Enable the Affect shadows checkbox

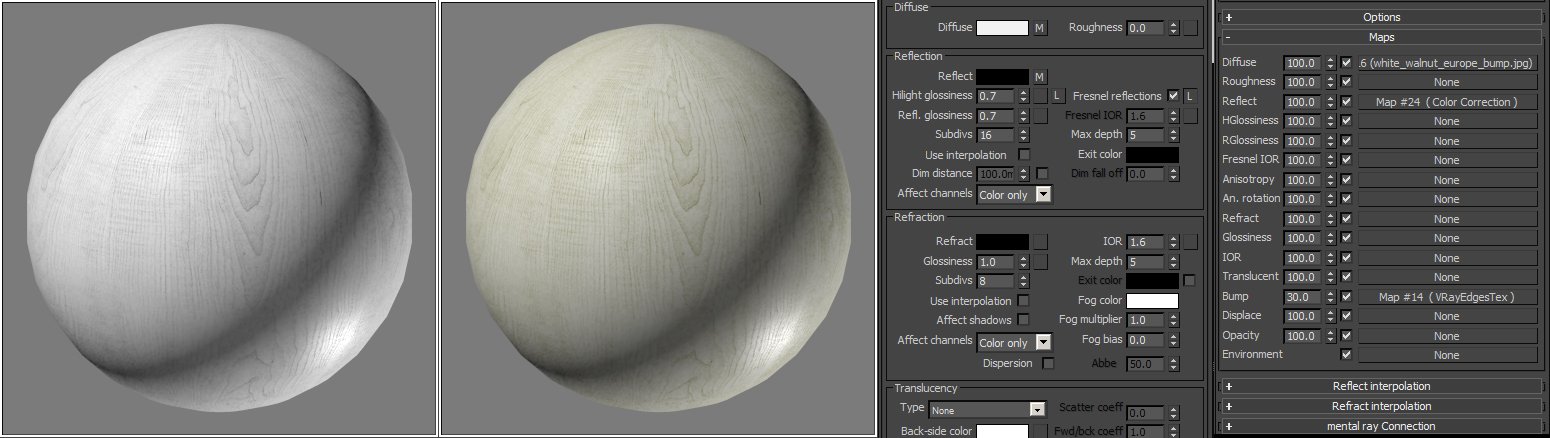(1023, 320)
